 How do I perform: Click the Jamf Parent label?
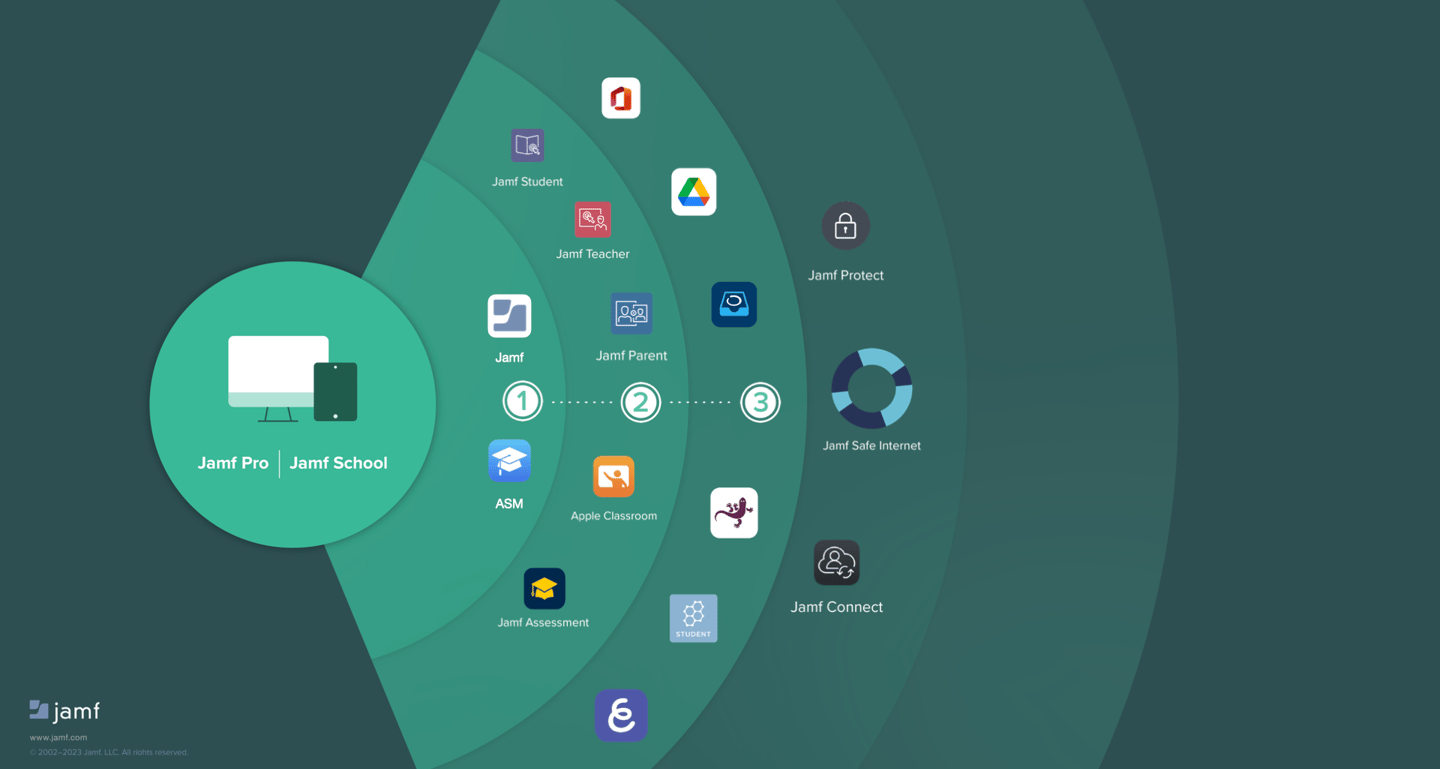[x=631, y=355]
